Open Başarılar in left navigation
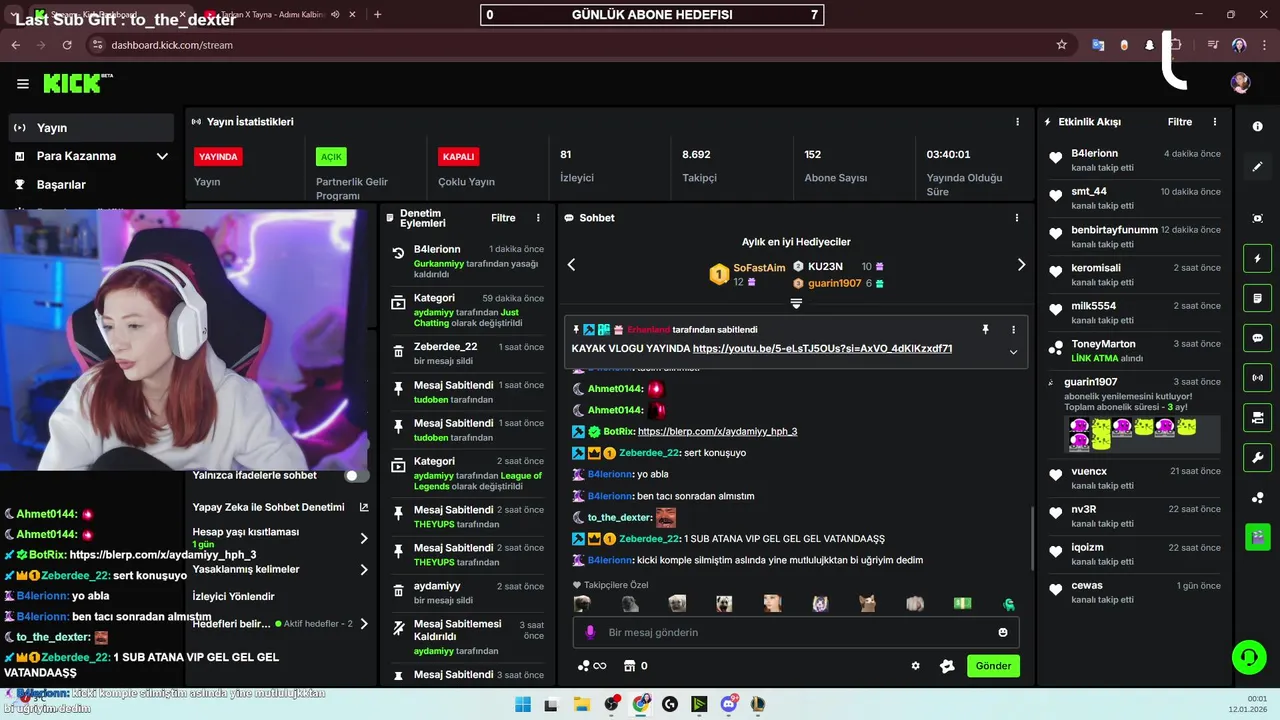Viewport: 1280px width, 720px height. [x=91, y=185]
